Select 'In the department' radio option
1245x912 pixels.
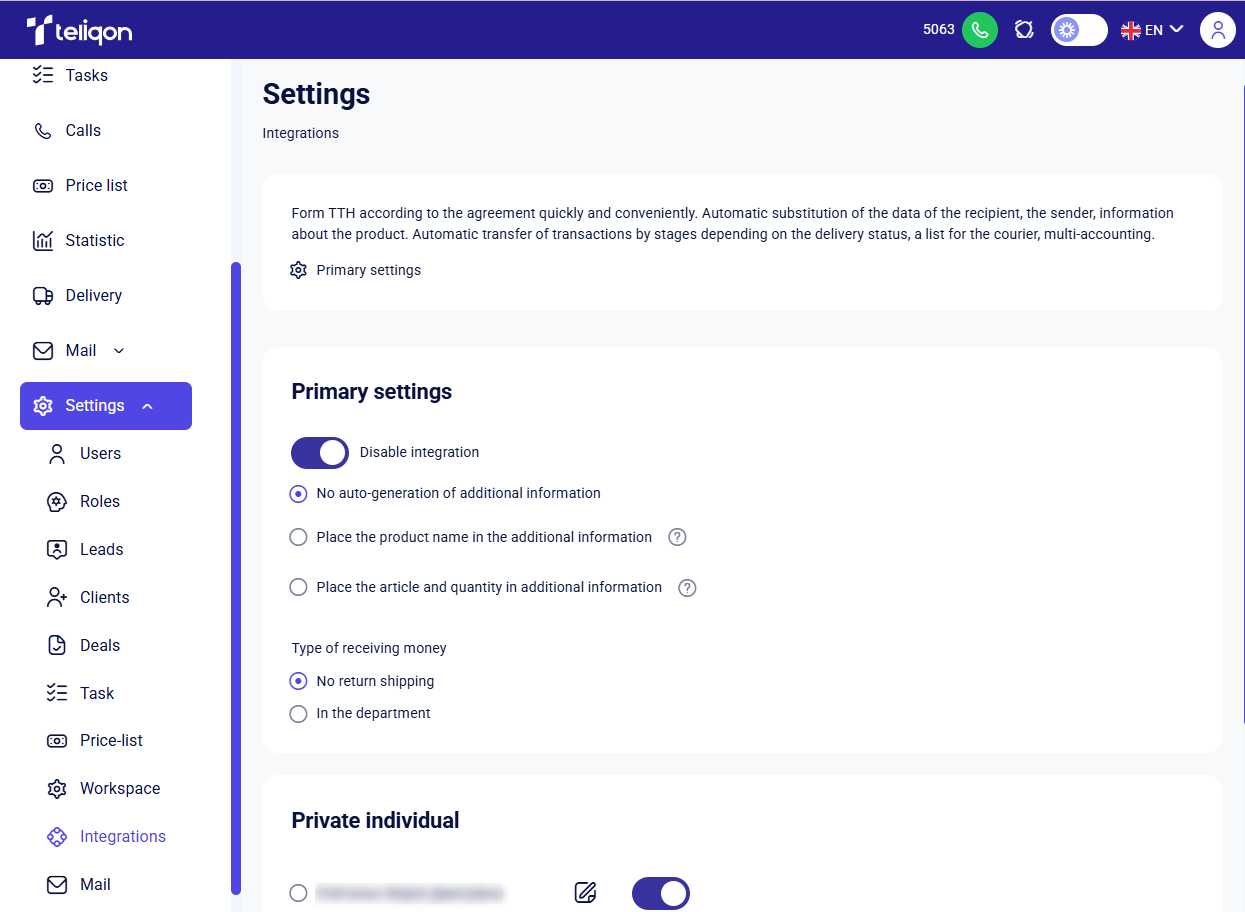coord(298,714)
